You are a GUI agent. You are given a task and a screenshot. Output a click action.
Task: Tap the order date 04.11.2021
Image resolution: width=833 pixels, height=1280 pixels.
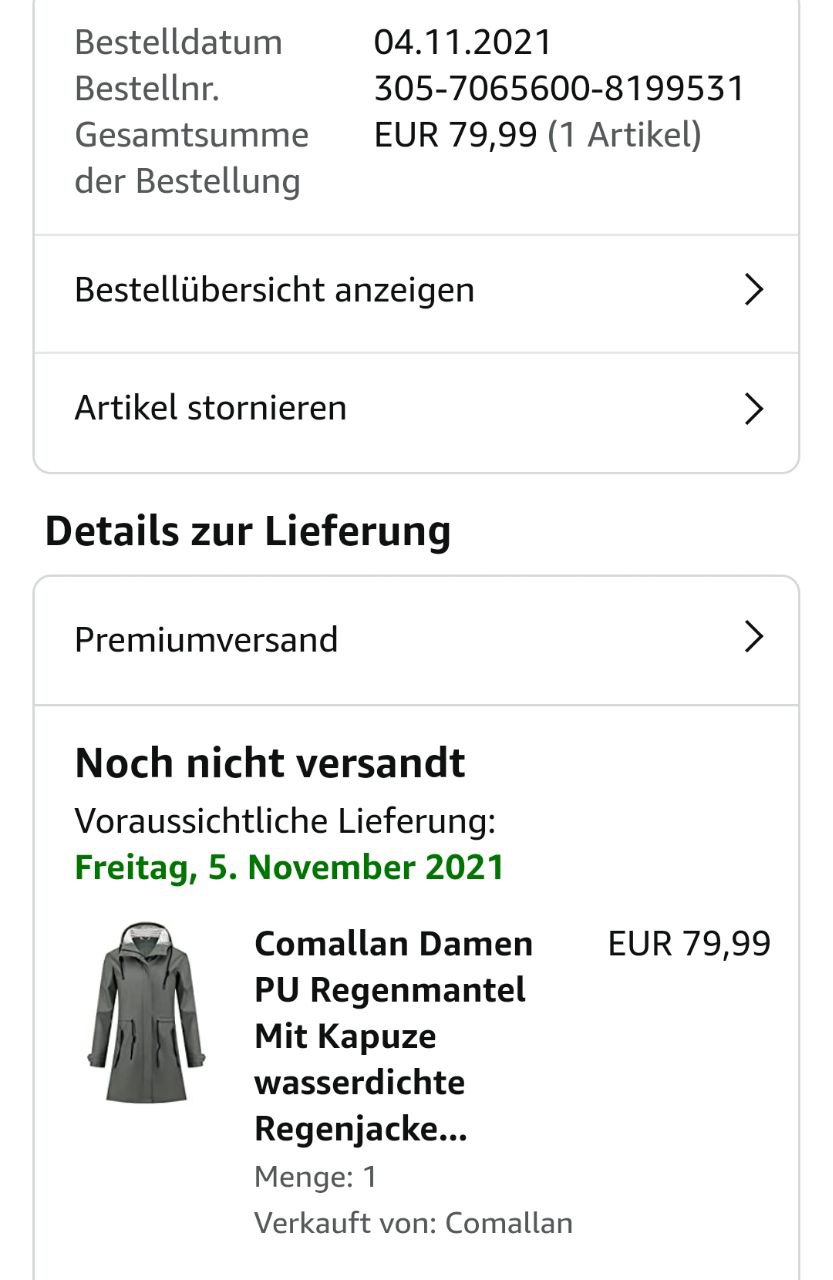click(x=463, y=42)
